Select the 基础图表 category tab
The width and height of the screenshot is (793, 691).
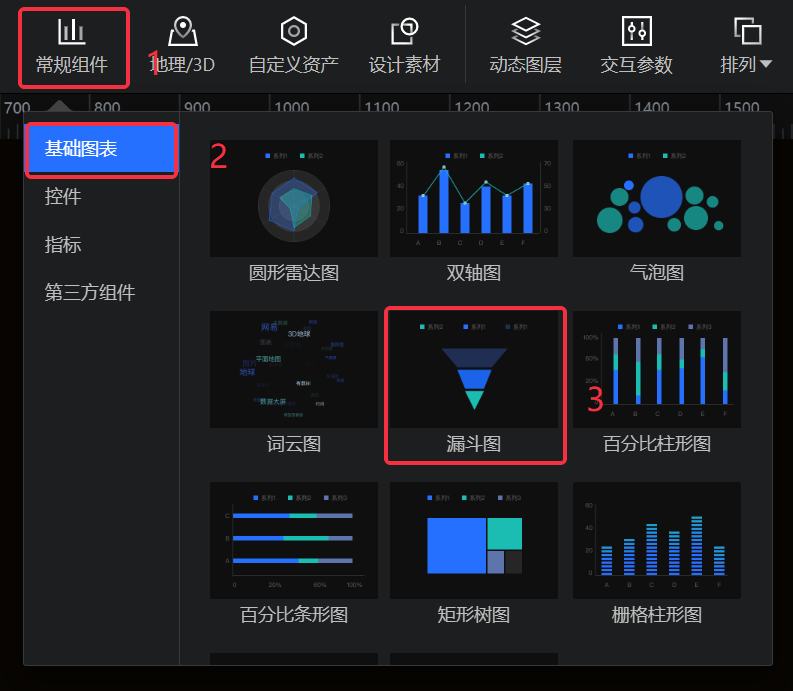coord(102,149)
